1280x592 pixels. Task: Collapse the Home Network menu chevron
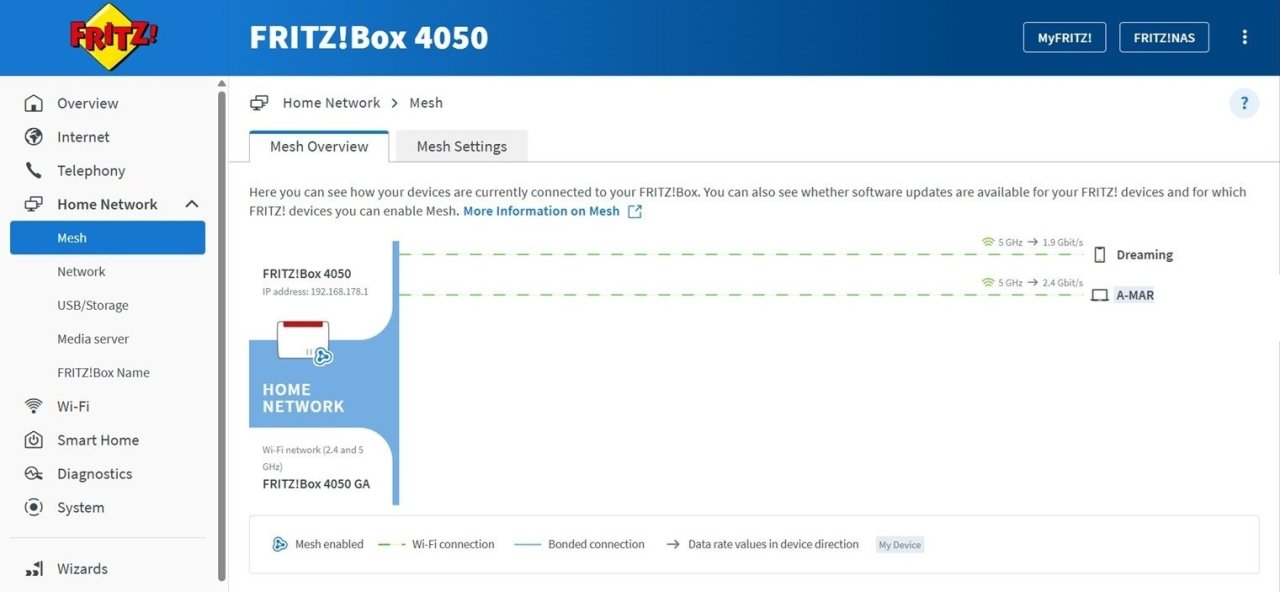(x=192, y=204)
